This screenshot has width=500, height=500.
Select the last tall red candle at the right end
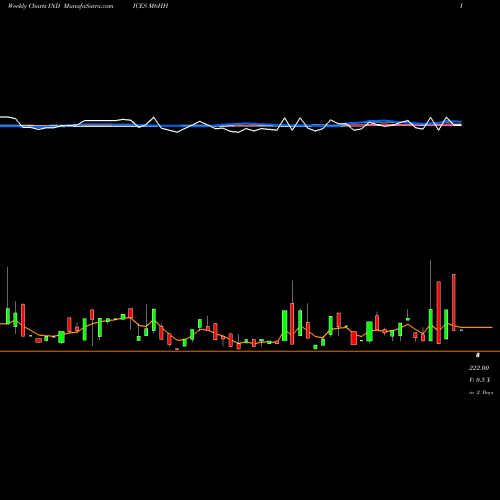pyautogui.click(x=454, y=302)
